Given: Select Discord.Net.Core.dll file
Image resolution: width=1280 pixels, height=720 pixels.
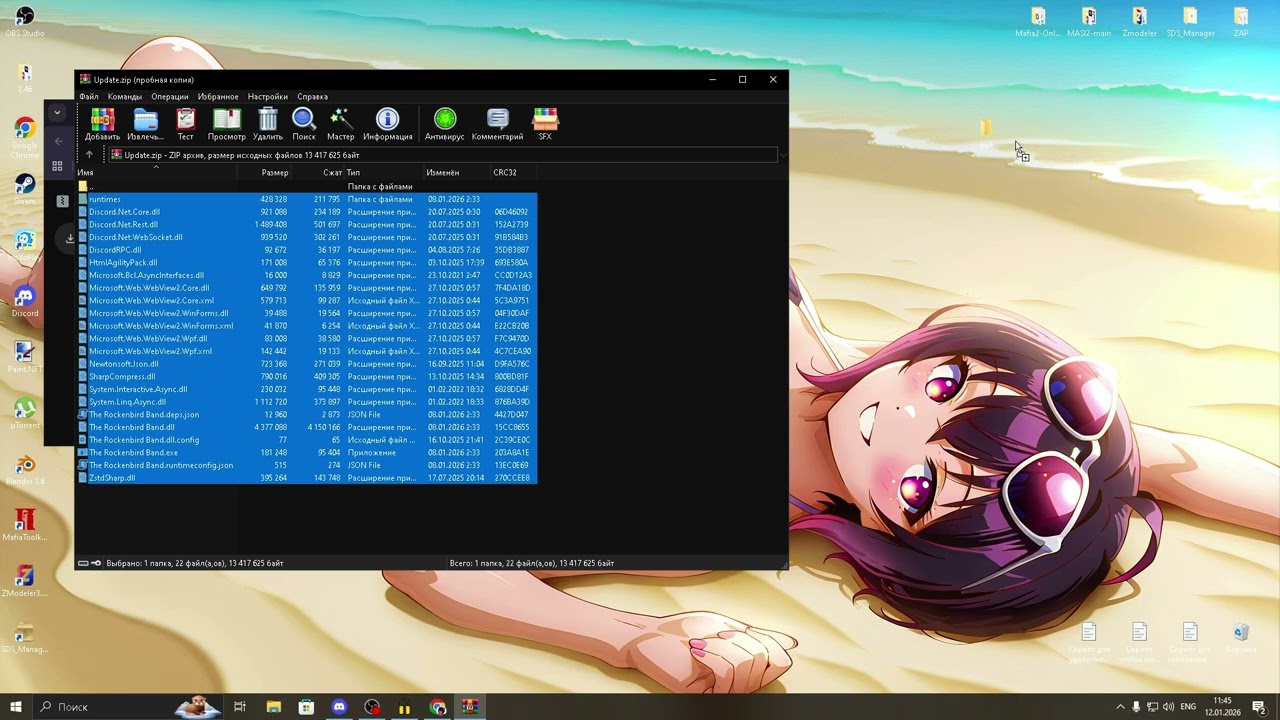Looking at the screenshot, I should (307, 212).
